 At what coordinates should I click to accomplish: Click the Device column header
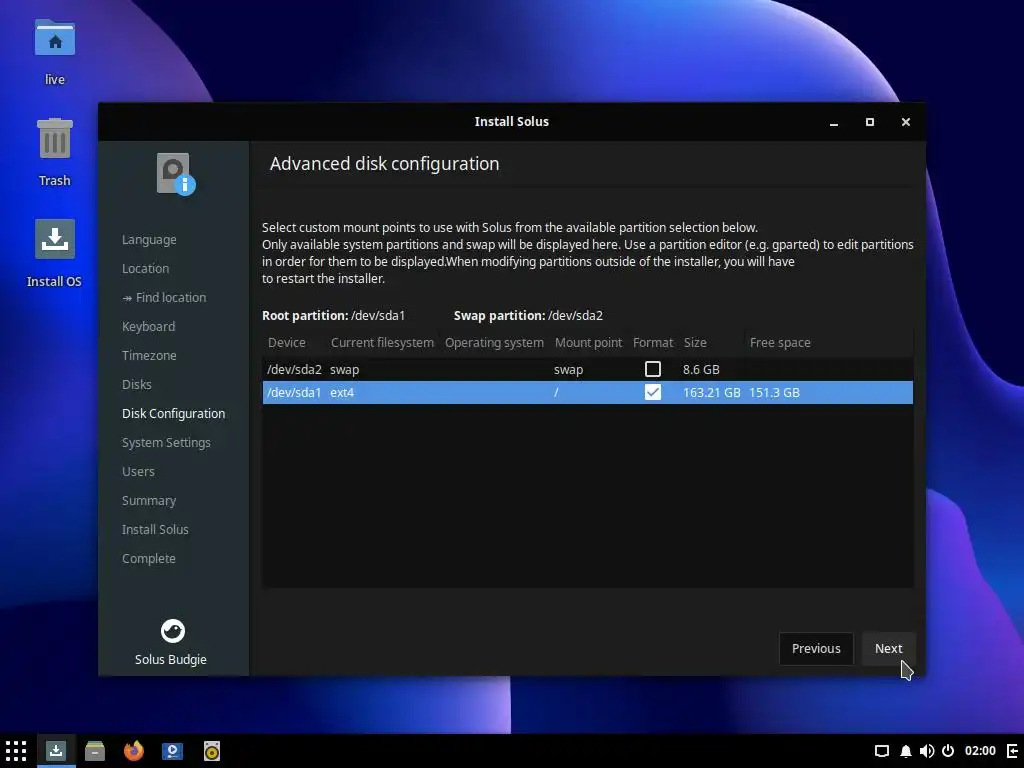(287, 342)
